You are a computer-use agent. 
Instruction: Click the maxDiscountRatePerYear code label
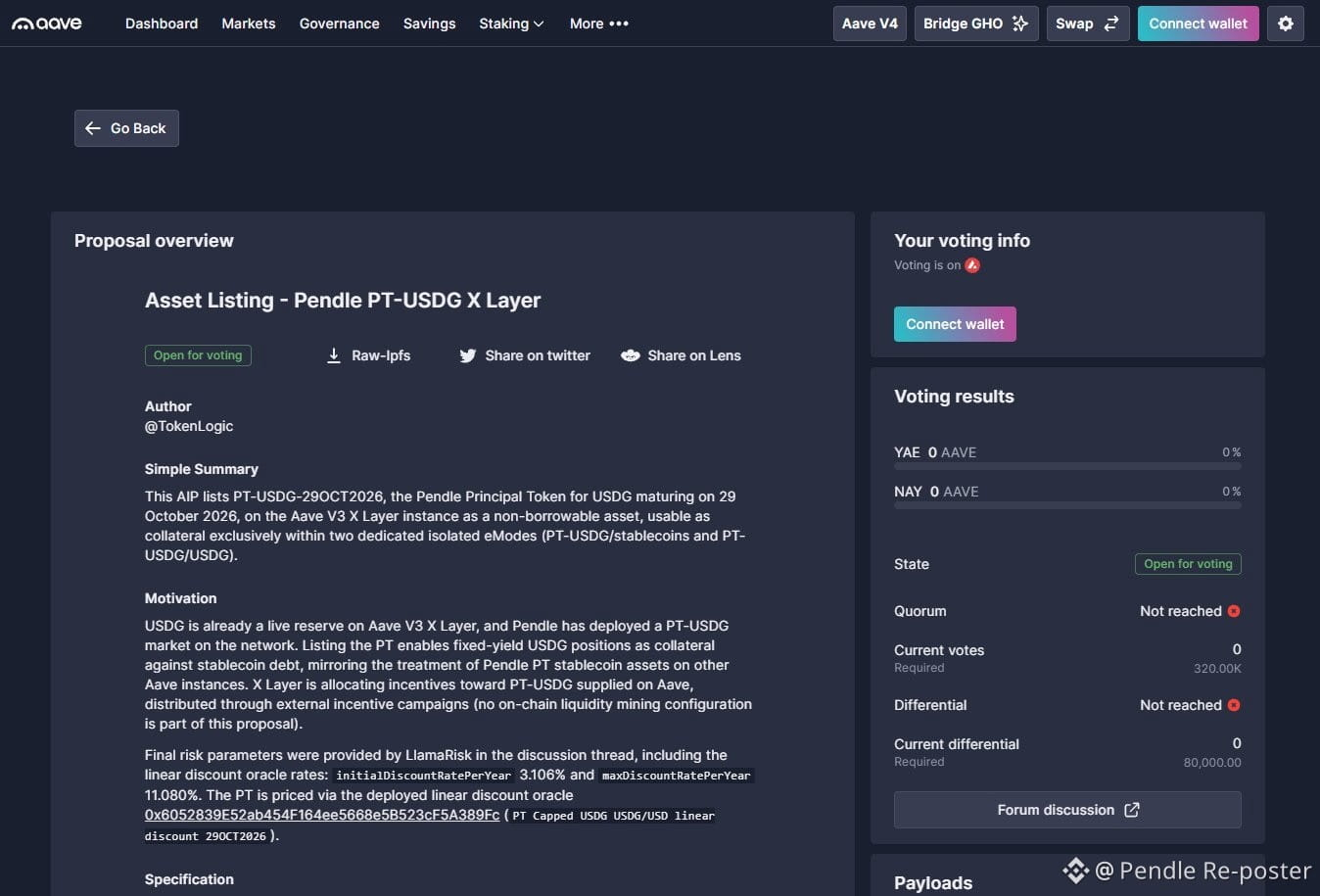tap(676, 776)
